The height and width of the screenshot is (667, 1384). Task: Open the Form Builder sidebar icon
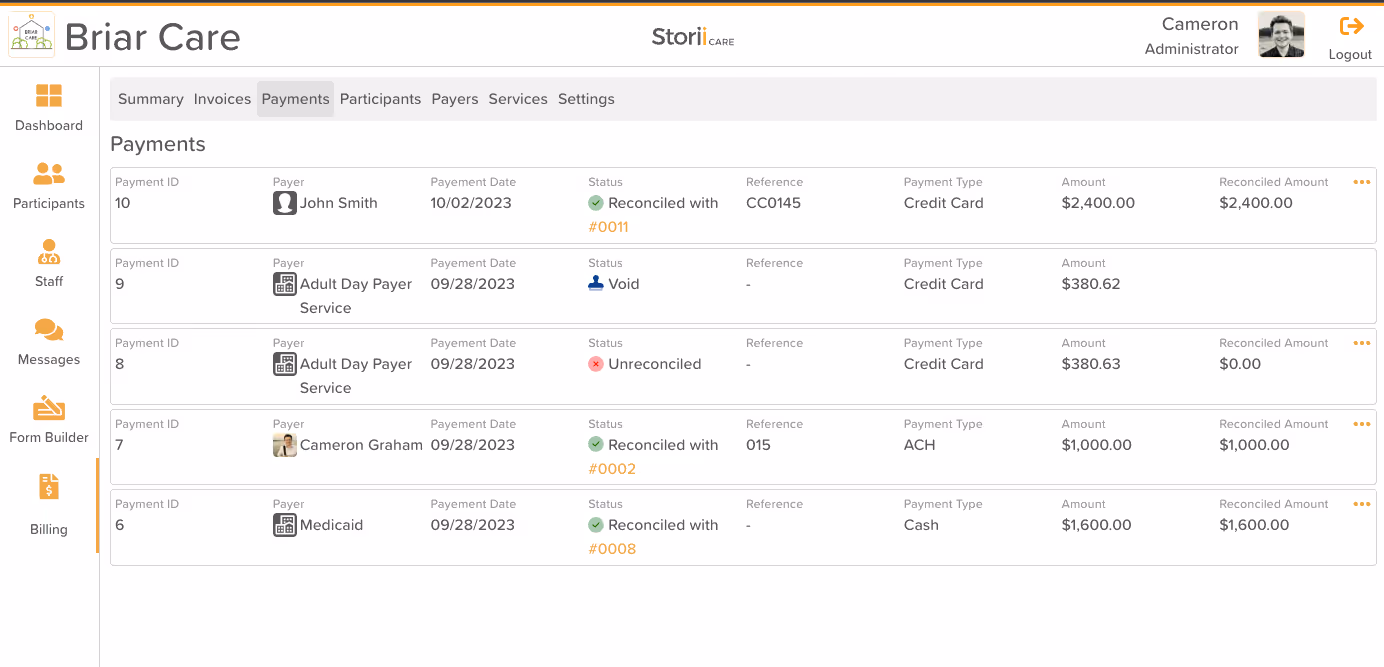pos(49,408)
